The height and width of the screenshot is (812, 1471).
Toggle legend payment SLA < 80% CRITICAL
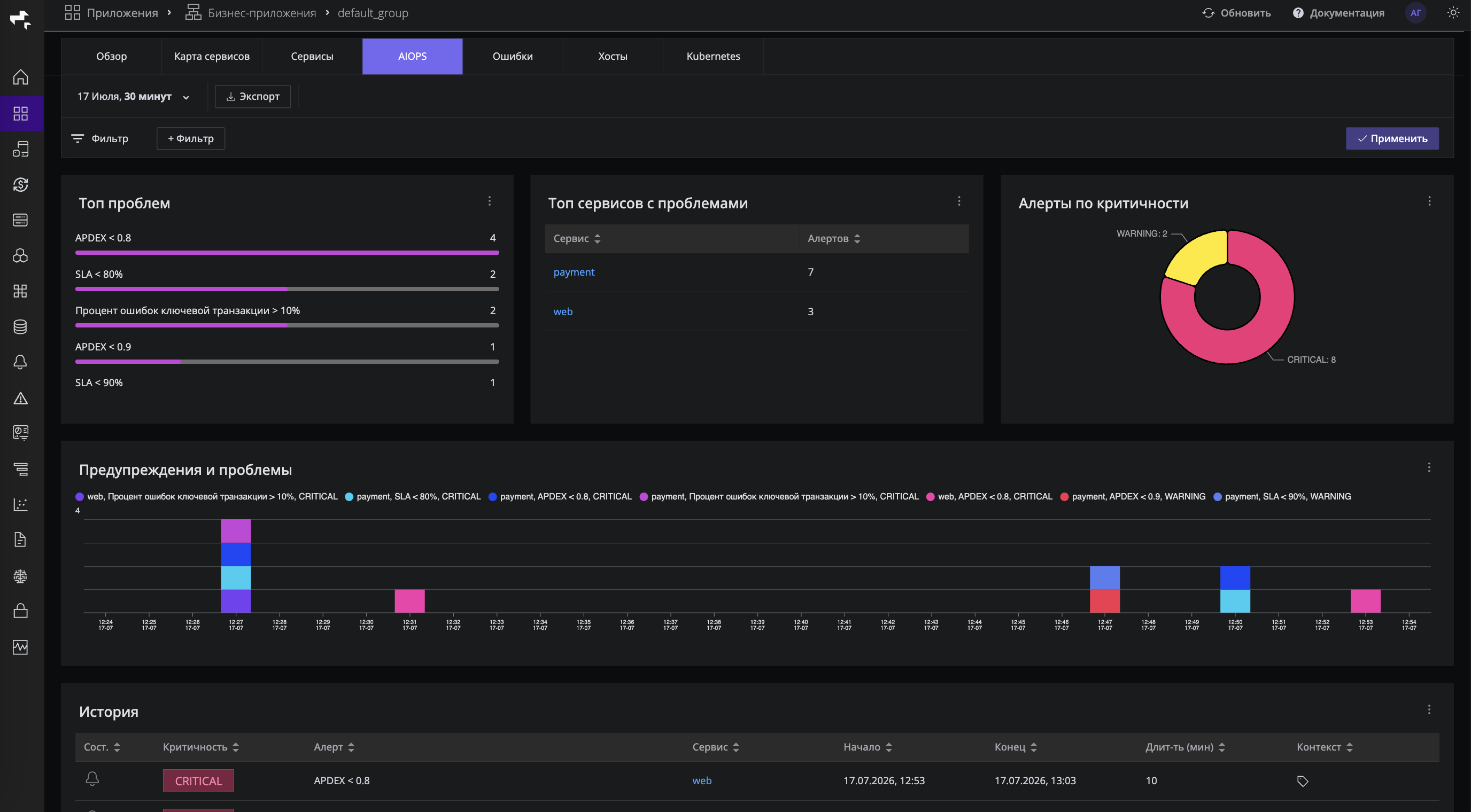tap(413, 496)
